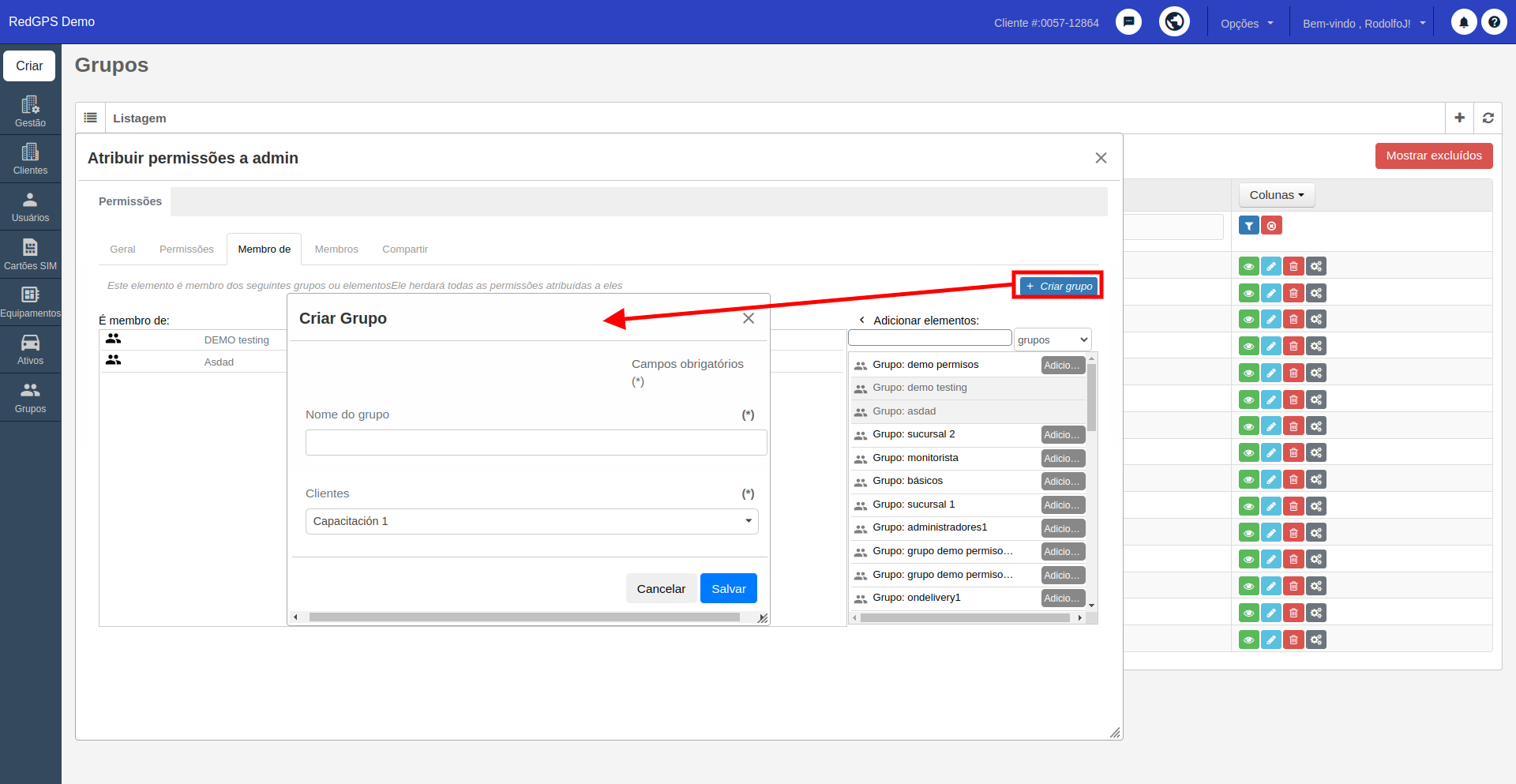Open the Clientes sidebar section
This screenshot has width=1516, height=784.
tap(30, 159)
